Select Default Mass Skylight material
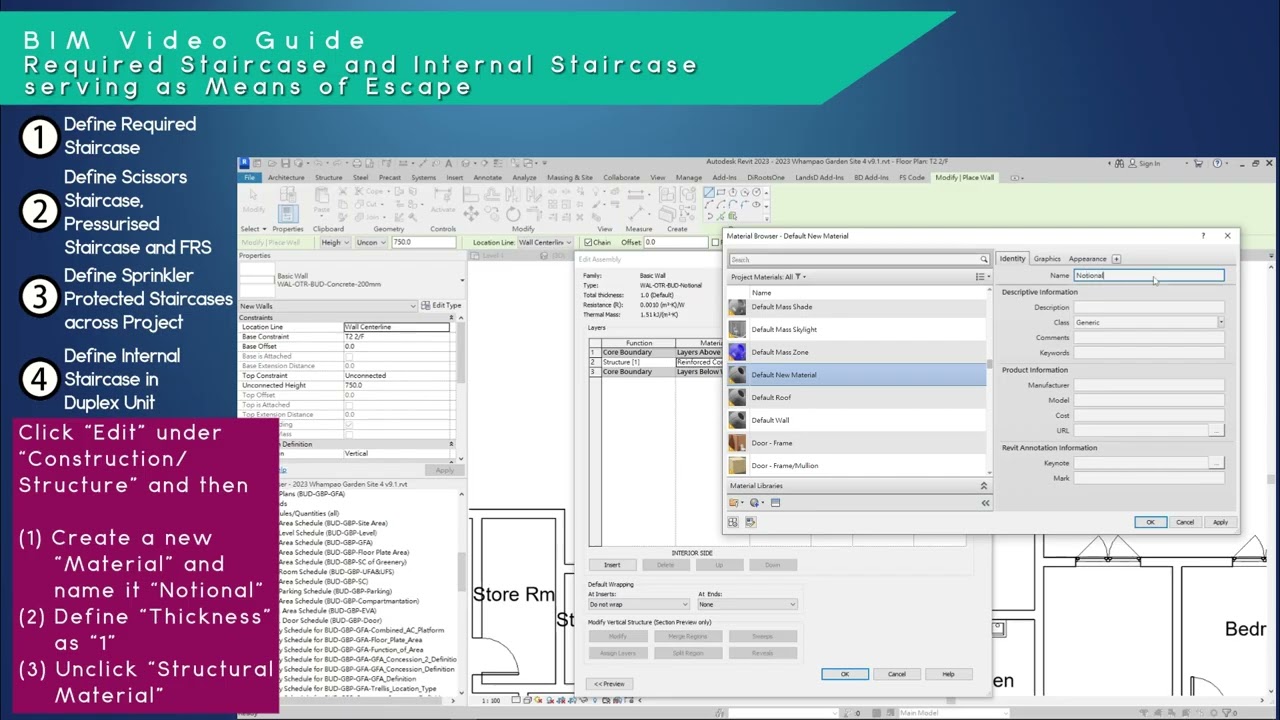The width and height of the screenshot is (1280, 720). click(857, 329)
